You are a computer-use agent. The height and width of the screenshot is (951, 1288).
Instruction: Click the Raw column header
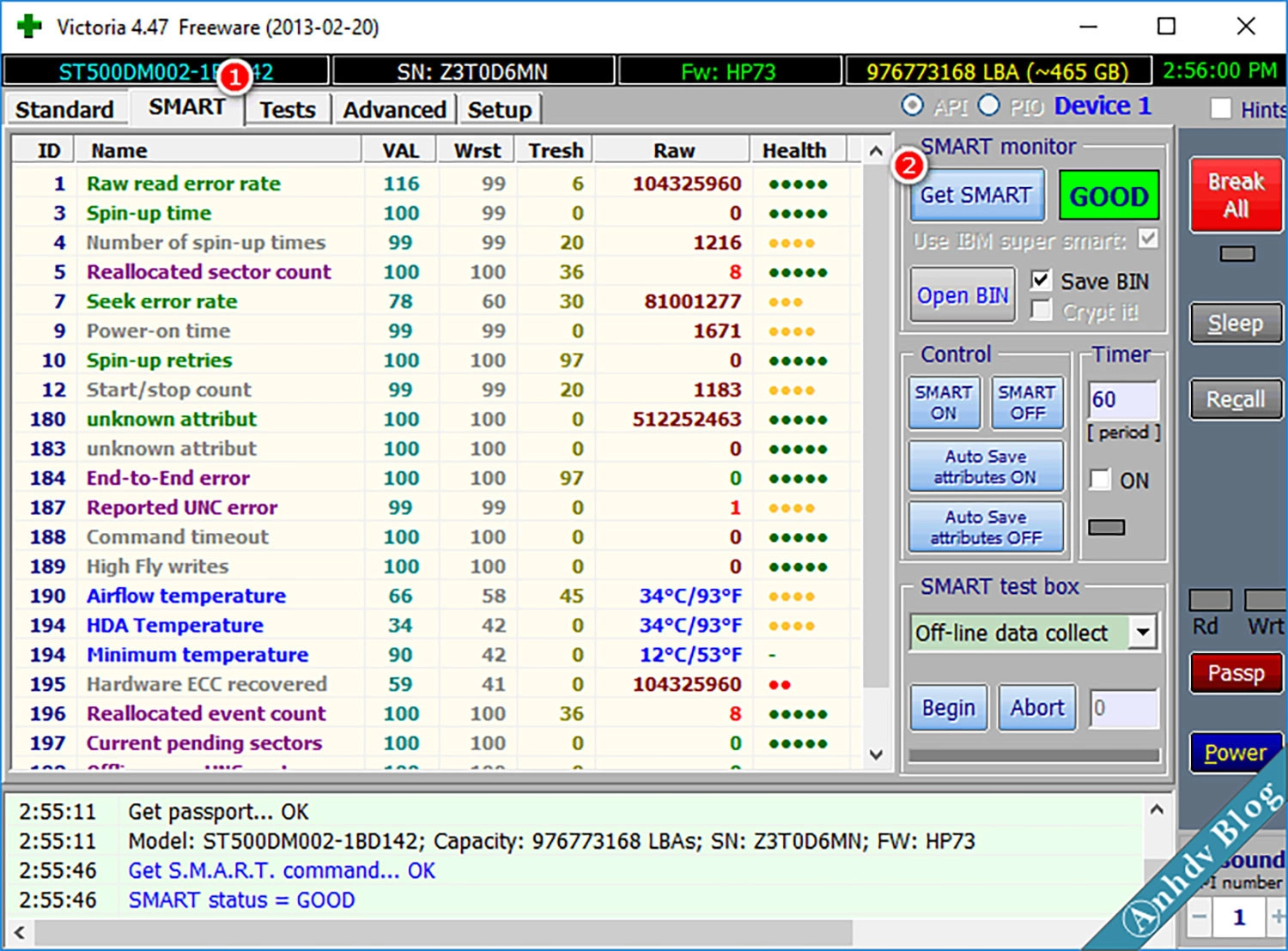(x=673, y=150)
